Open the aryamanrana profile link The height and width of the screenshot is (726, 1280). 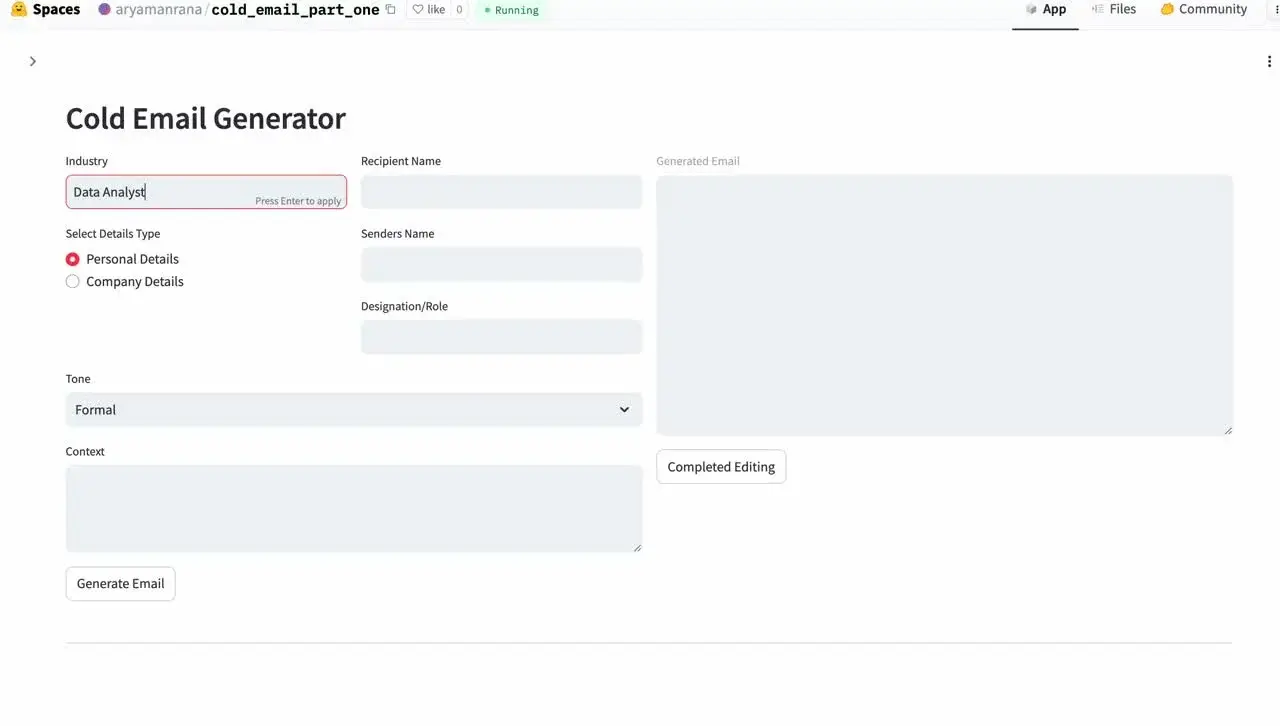click(158, 10)
